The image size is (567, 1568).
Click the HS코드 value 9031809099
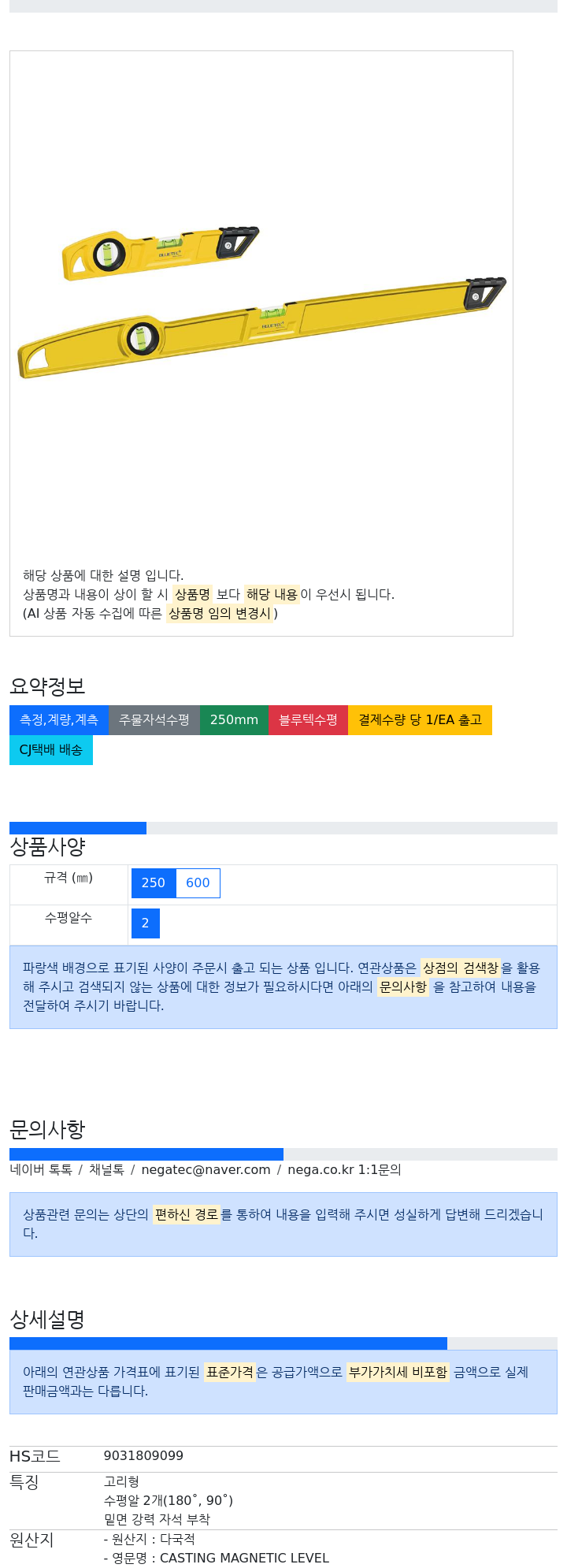pos(143,1456)
